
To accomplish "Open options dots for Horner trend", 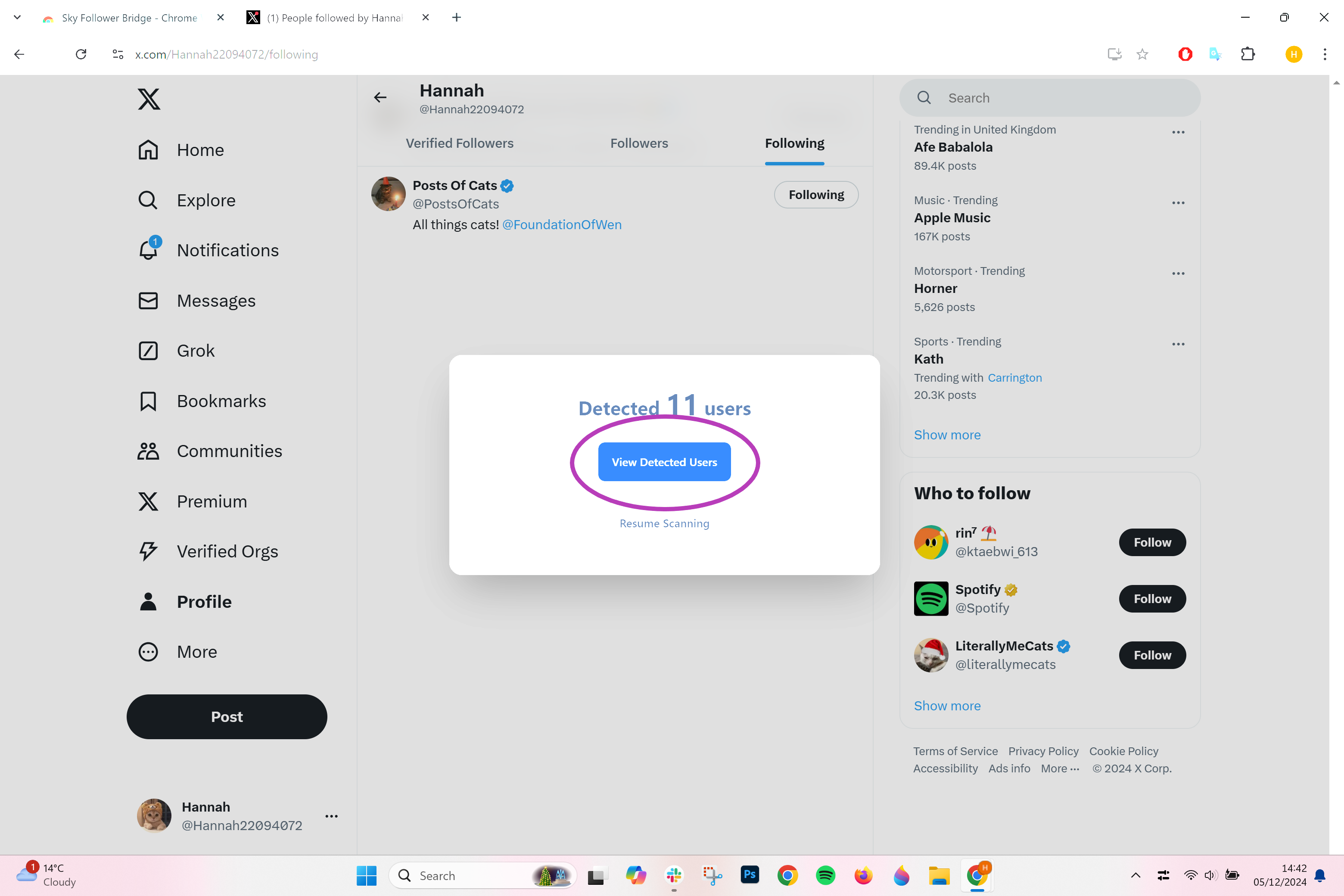I will (x=1178, y=274).
